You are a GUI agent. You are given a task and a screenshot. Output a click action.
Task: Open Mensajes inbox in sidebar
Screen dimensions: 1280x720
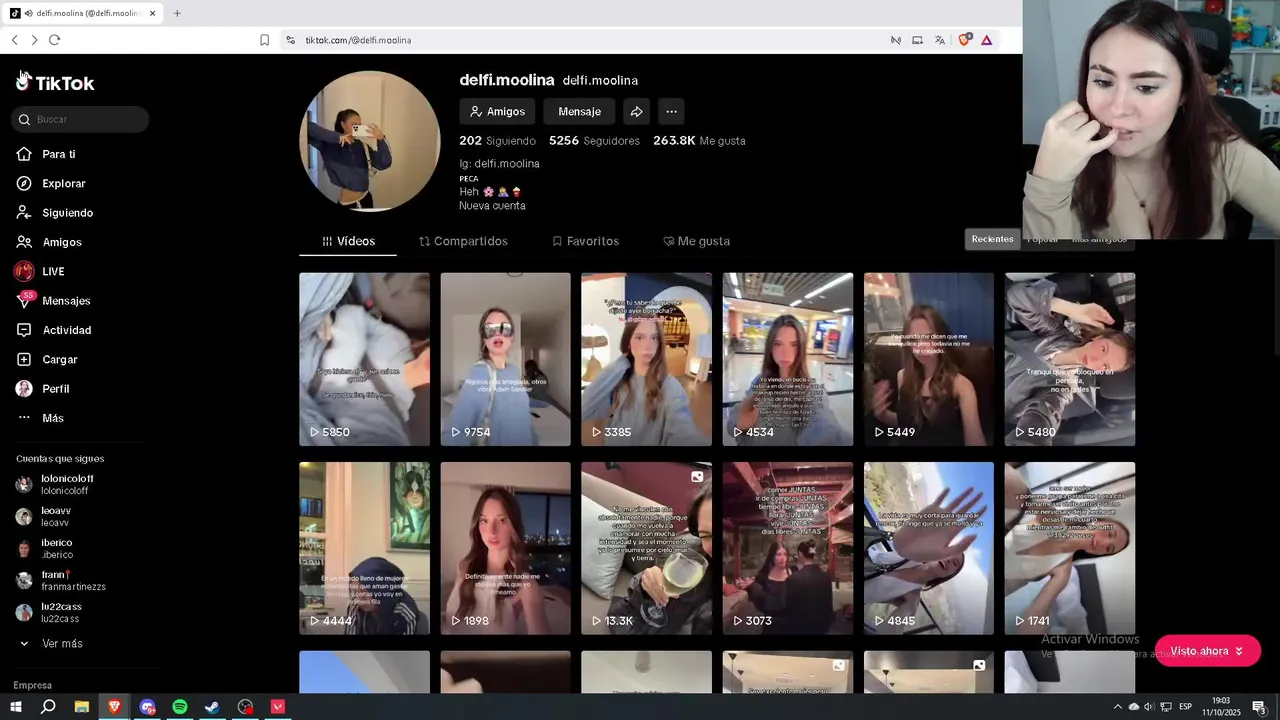[66, 301]
